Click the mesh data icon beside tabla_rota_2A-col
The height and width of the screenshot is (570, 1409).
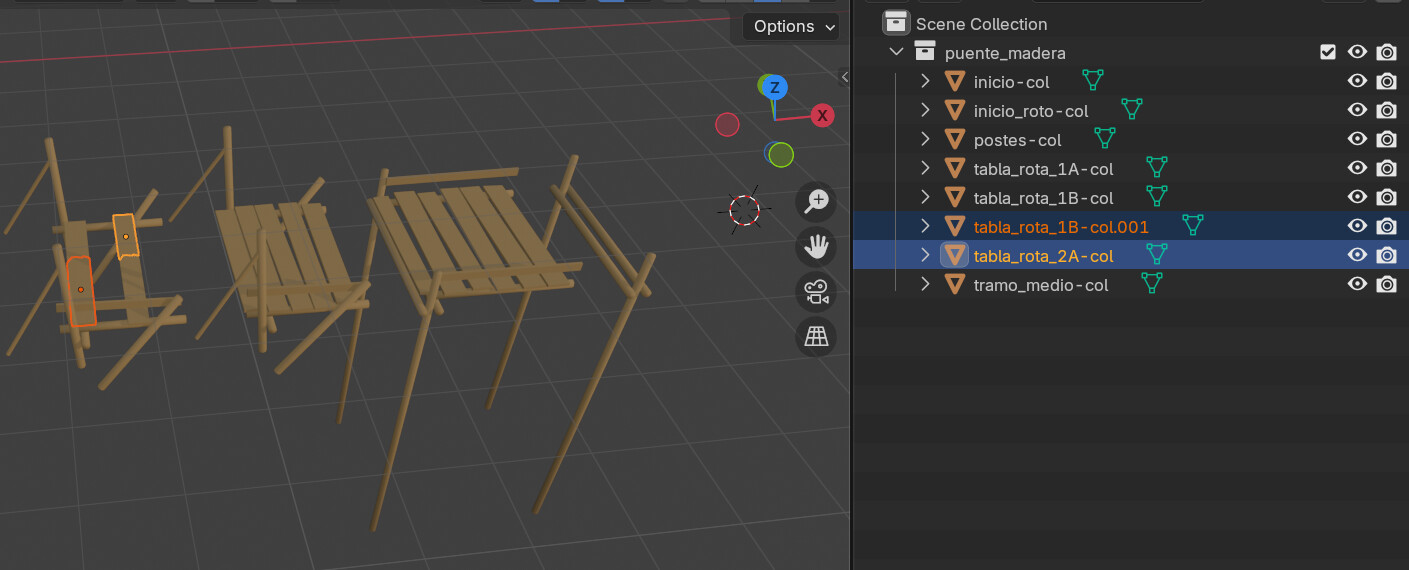click(1157, 253)
